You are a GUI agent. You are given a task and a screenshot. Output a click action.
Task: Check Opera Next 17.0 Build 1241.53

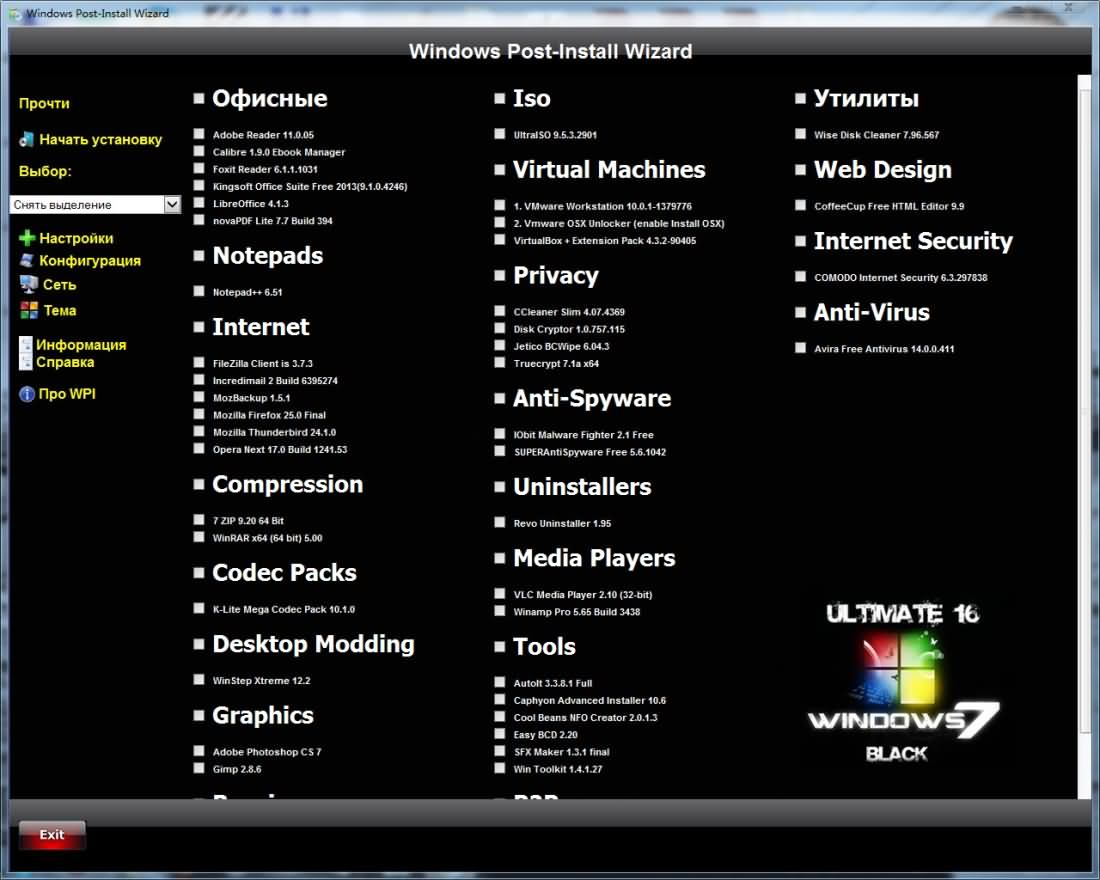coord(199,449)
